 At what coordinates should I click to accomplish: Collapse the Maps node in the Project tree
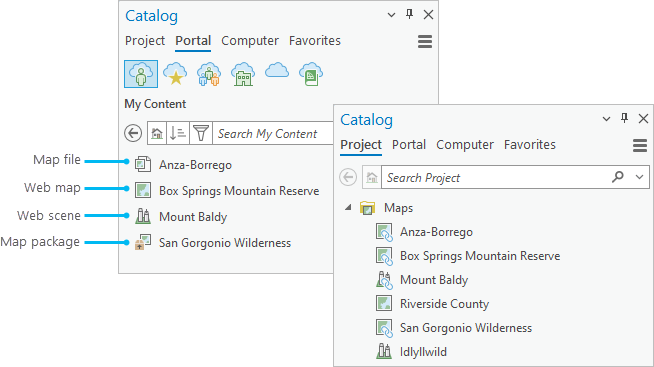pos(348,207)
